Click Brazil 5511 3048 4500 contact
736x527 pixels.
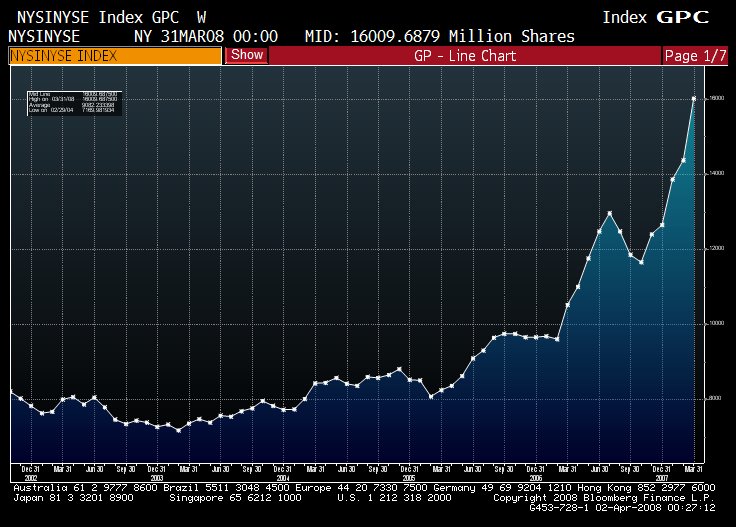(x=227, y=488)
